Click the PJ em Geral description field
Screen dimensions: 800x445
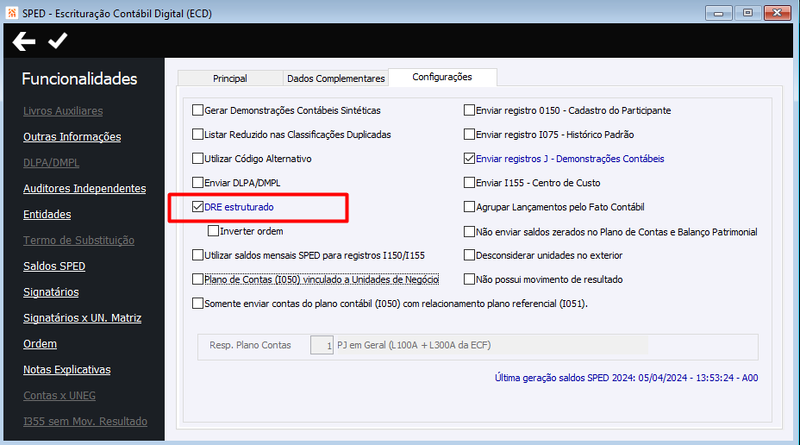[491, 345]
